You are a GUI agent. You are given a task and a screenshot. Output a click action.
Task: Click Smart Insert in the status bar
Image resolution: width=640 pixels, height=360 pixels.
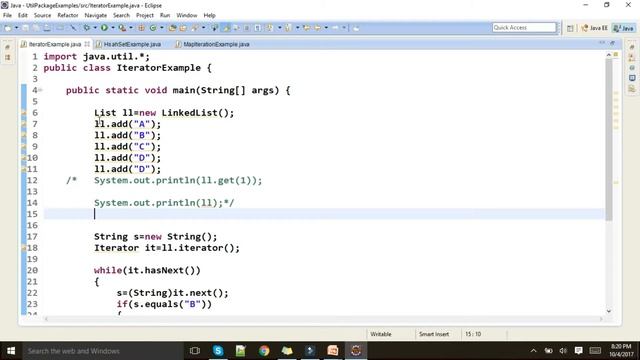[x=434, y=334]
